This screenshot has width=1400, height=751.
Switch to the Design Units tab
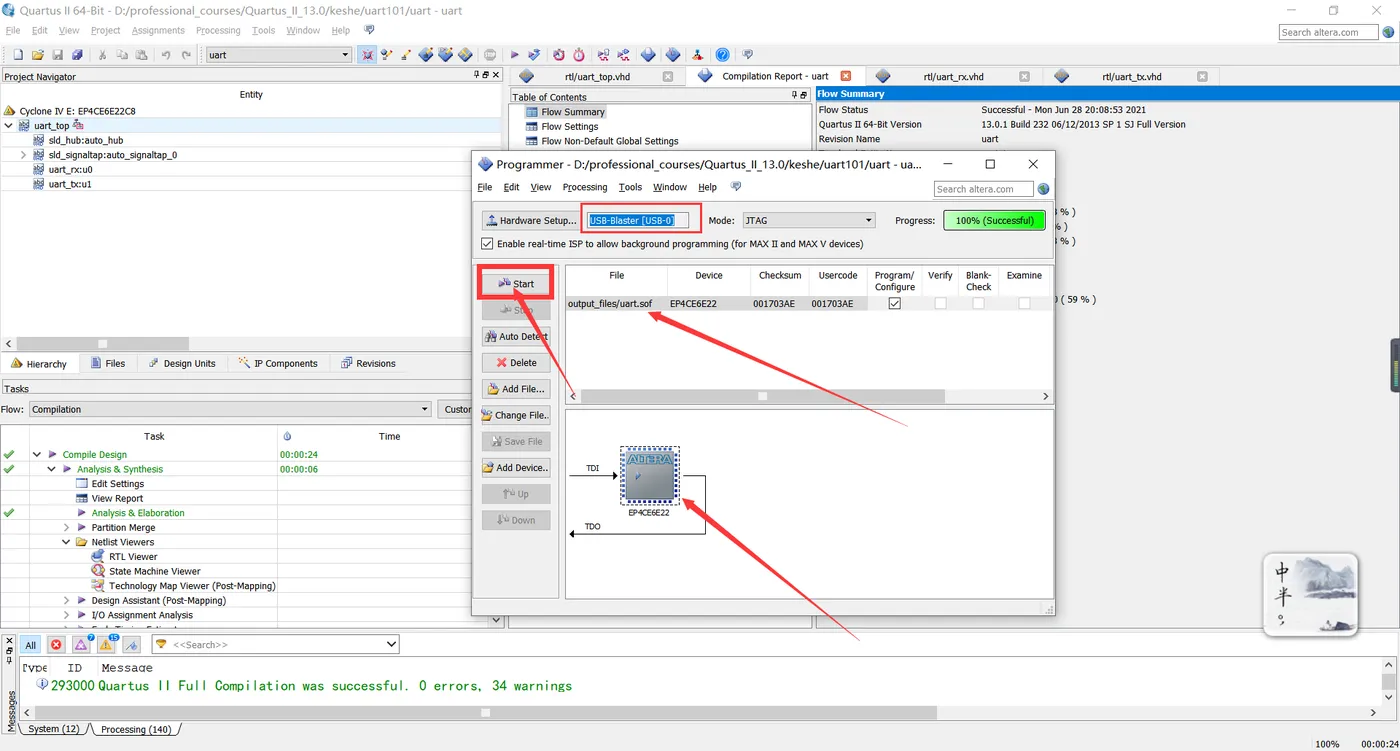coord(182,363)
